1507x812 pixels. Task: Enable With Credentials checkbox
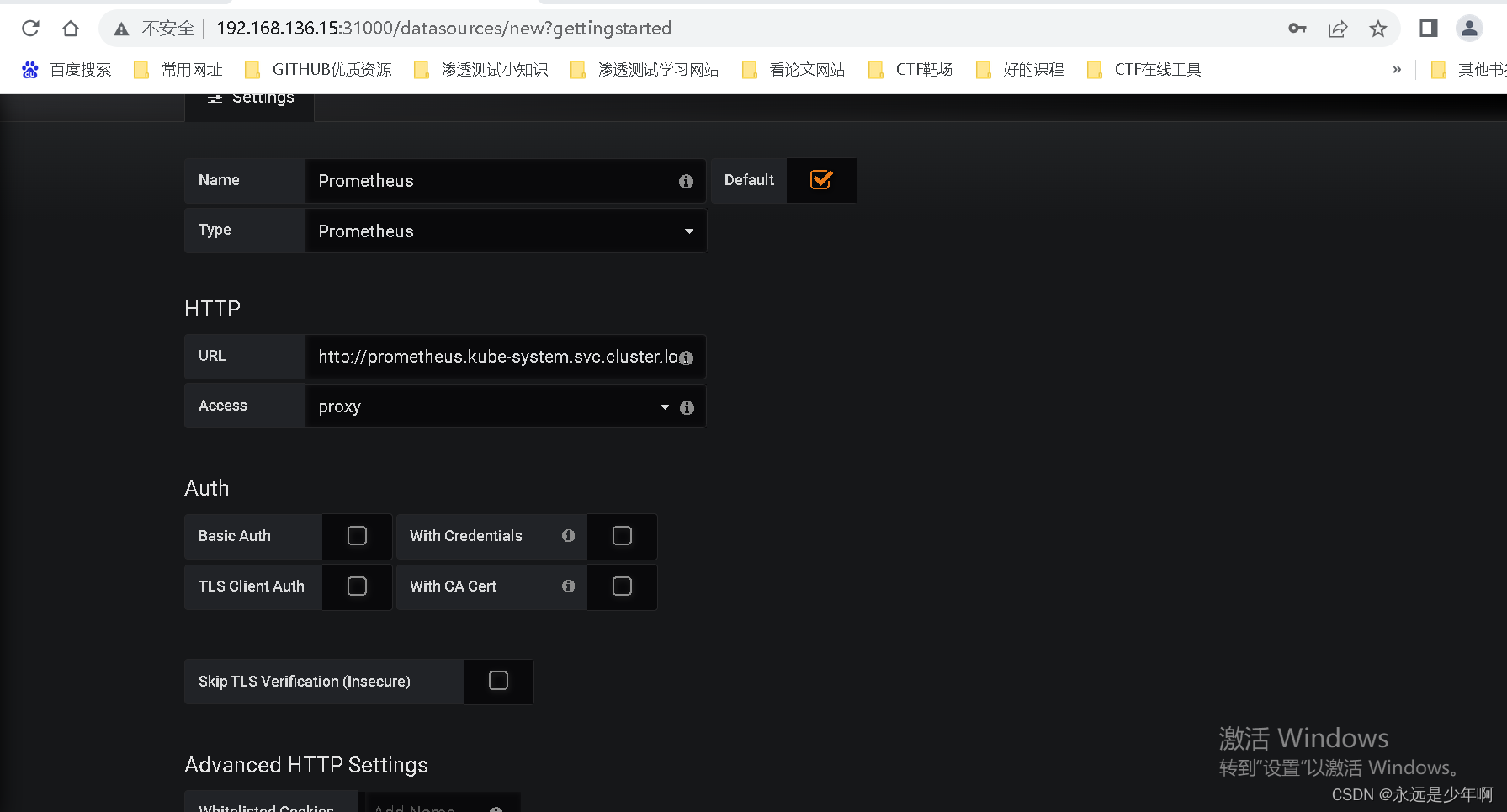(622, 536)
